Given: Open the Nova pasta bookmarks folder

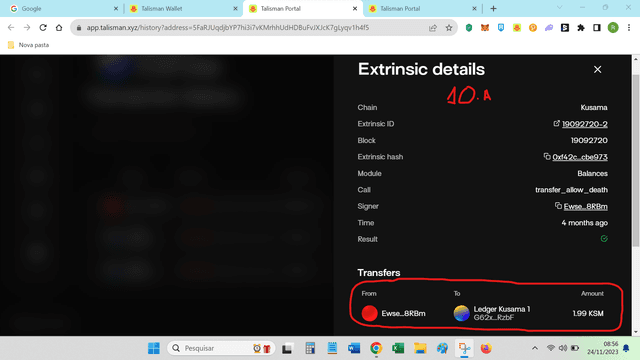Looking at the screenshot, I should tap(29, 45).
